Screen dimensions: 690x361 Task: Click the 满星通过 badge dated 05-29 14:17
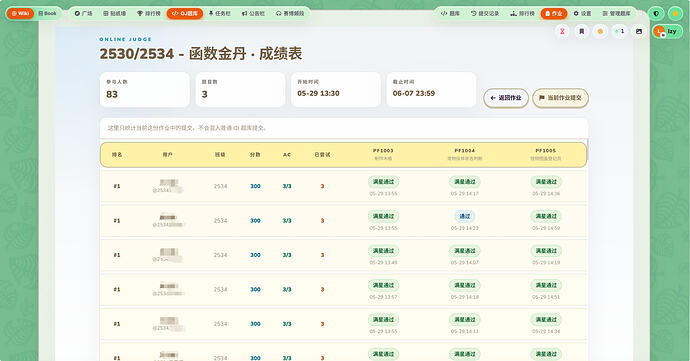pyautogui.click(x=465, y=182)
